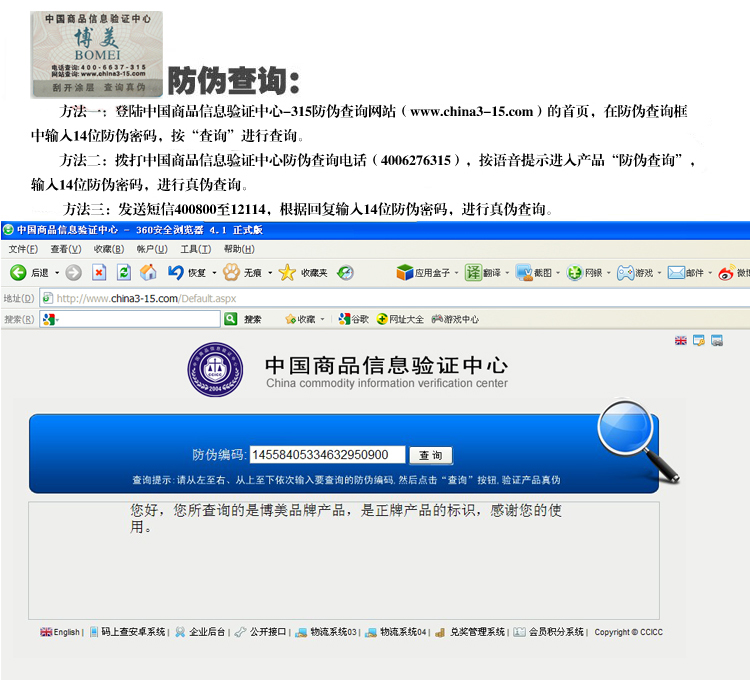
Task: Expand the 网银 dropdown arrow
Action: pyautogui.click(x=608, y=273)
